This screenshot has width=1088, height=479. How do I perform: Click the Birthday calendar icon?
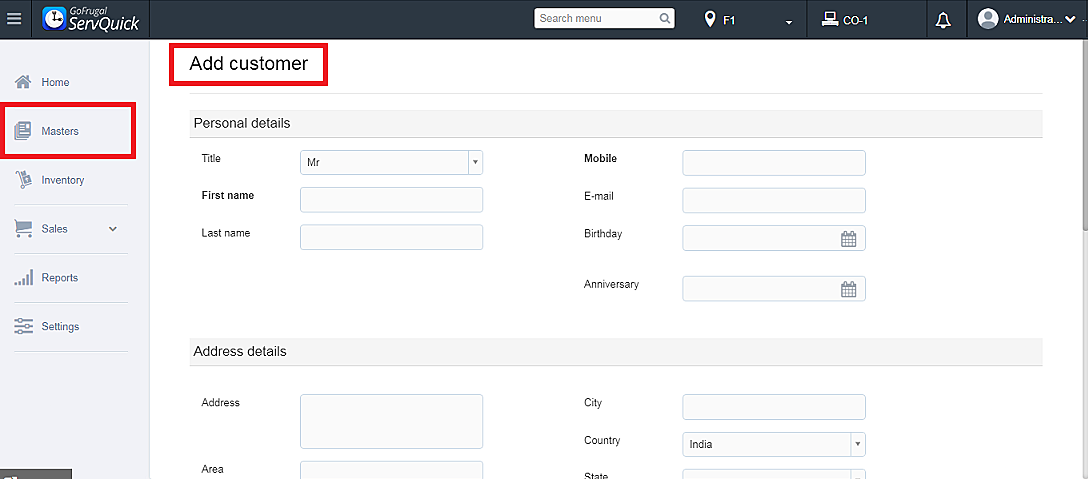[x=848, y=239]
